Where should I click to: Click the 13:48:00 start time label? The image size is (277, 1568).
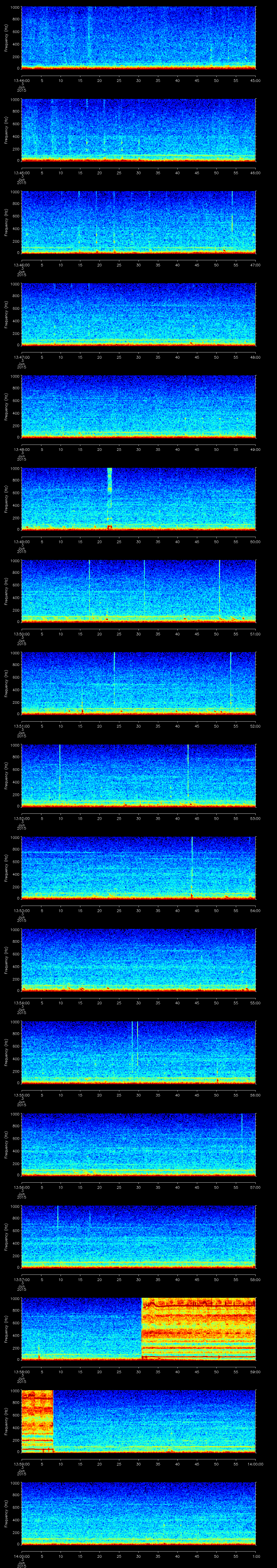(x=21, y=449)
